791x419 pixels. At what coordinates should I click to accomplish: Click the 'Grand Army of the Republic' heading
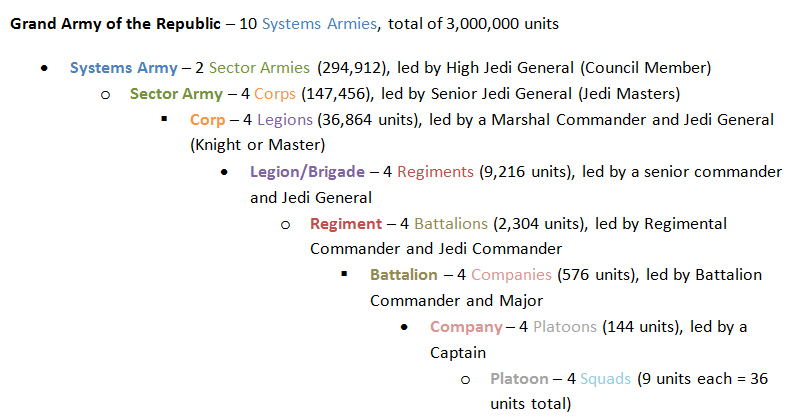tap(116, 24)
